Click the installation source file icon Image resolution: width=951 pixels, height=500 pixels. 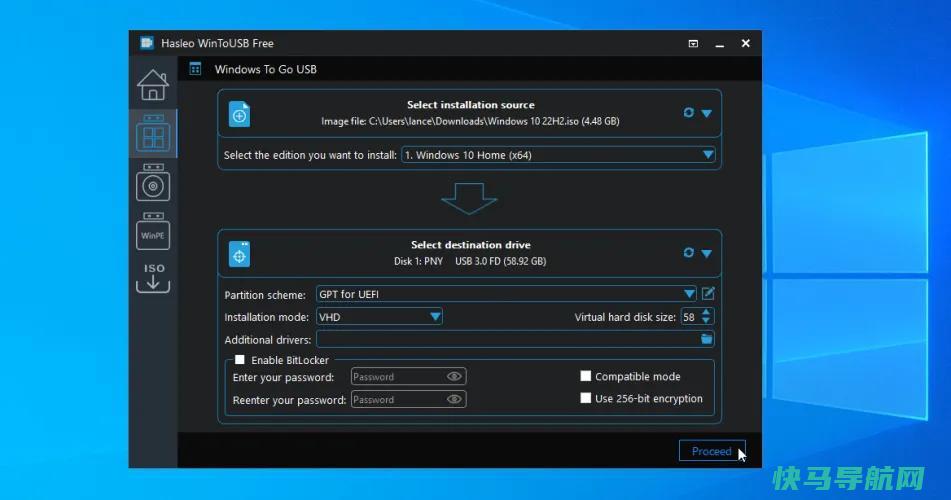(x=240, y=114)
